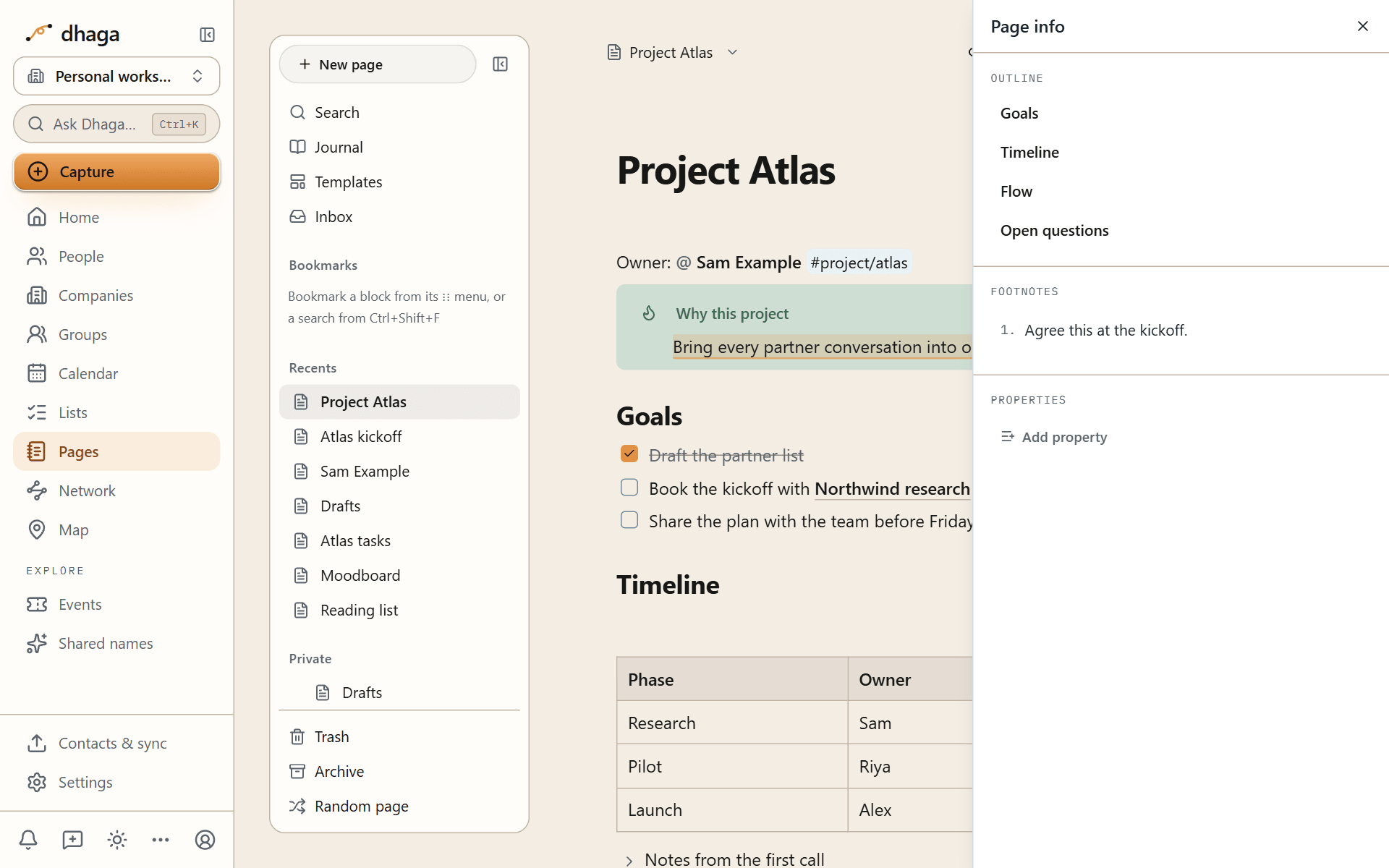Open the Journal
The height and width of the screenshot is (868, 1389).
tap(399, 148)
